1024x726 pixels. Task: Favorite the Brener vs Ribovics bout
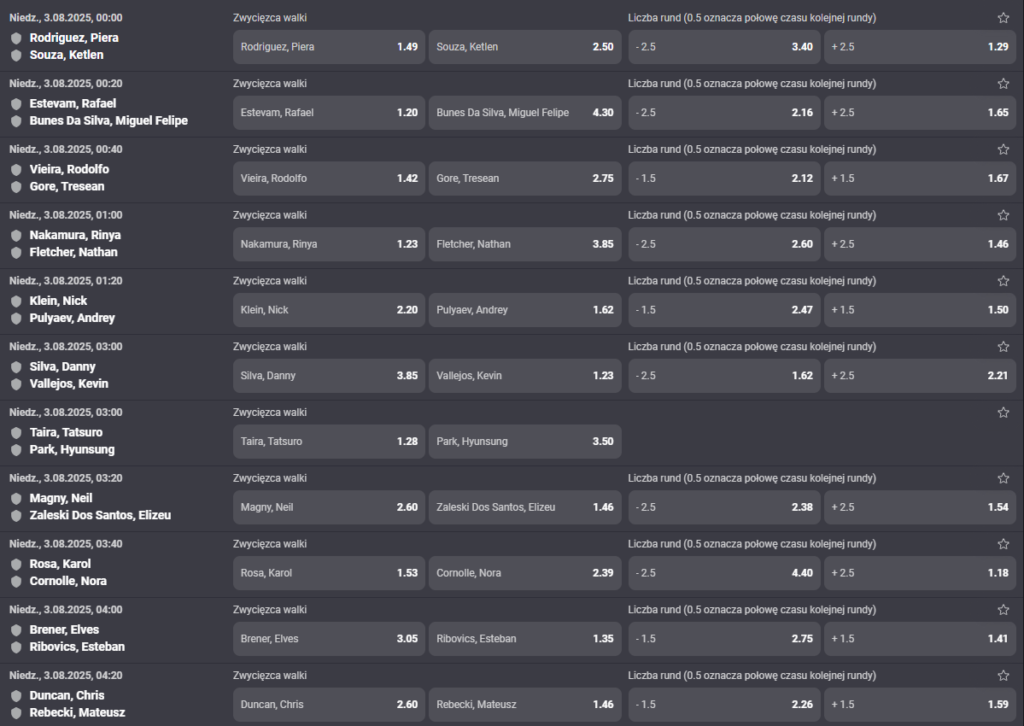(1003, 610)
